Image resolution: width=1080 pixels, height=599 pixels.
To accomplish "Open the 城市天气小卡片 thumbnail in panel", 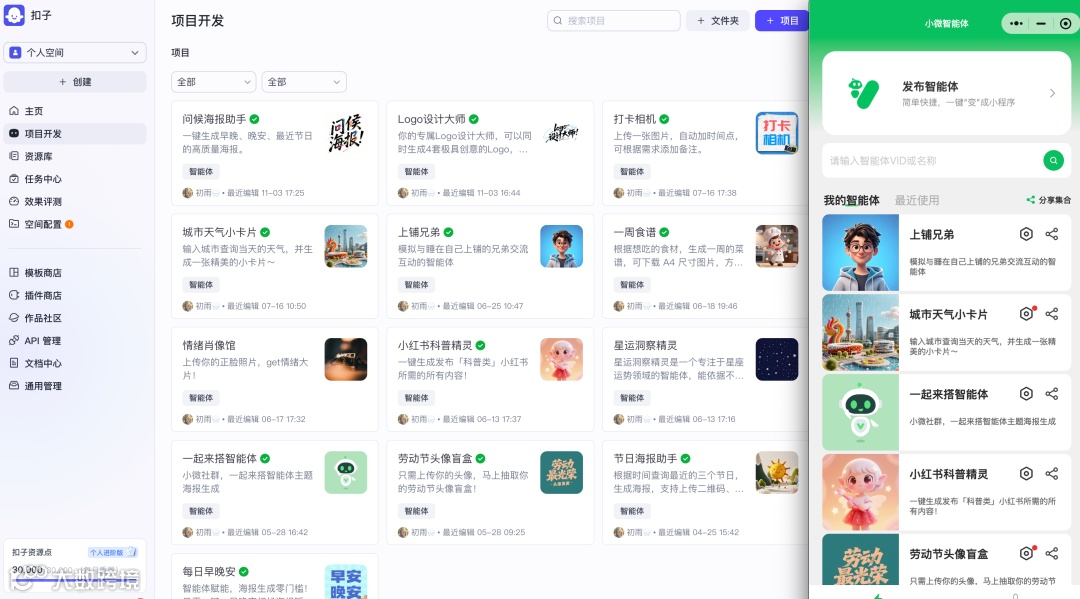I will [860, 333].
